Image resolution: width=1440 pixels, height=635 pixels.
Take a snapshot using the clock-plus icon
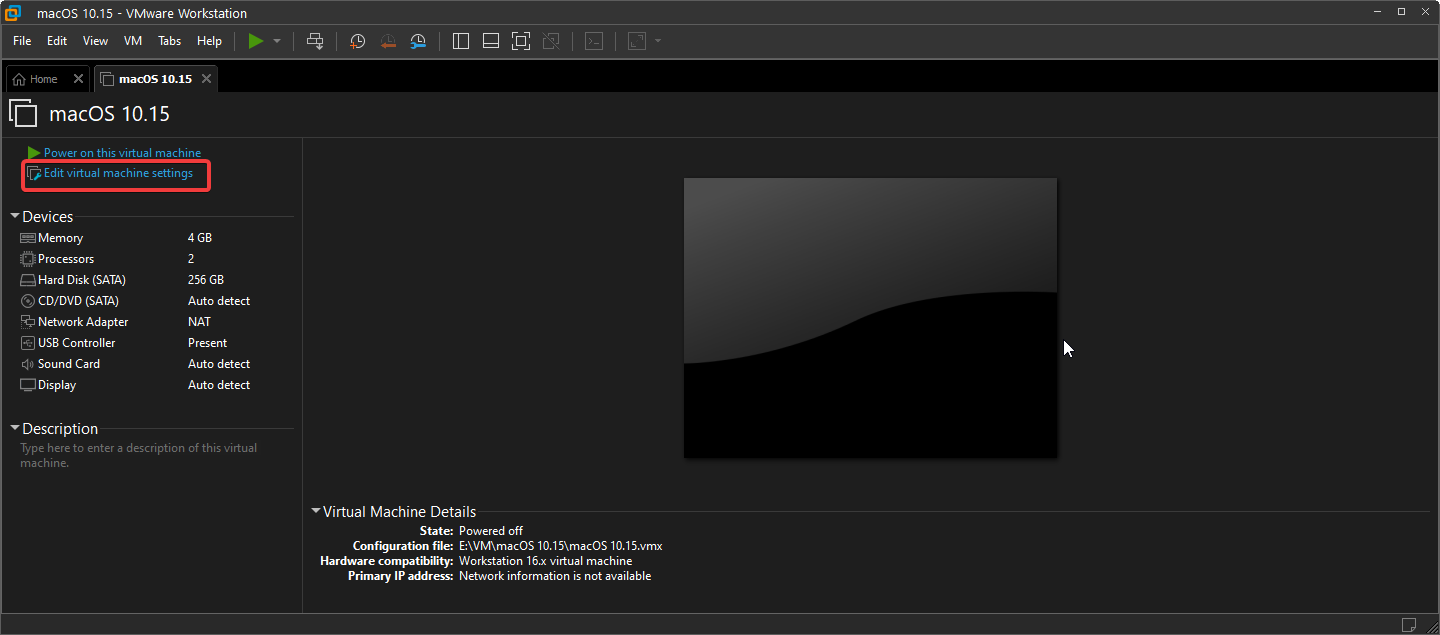[x=358, y=41]
